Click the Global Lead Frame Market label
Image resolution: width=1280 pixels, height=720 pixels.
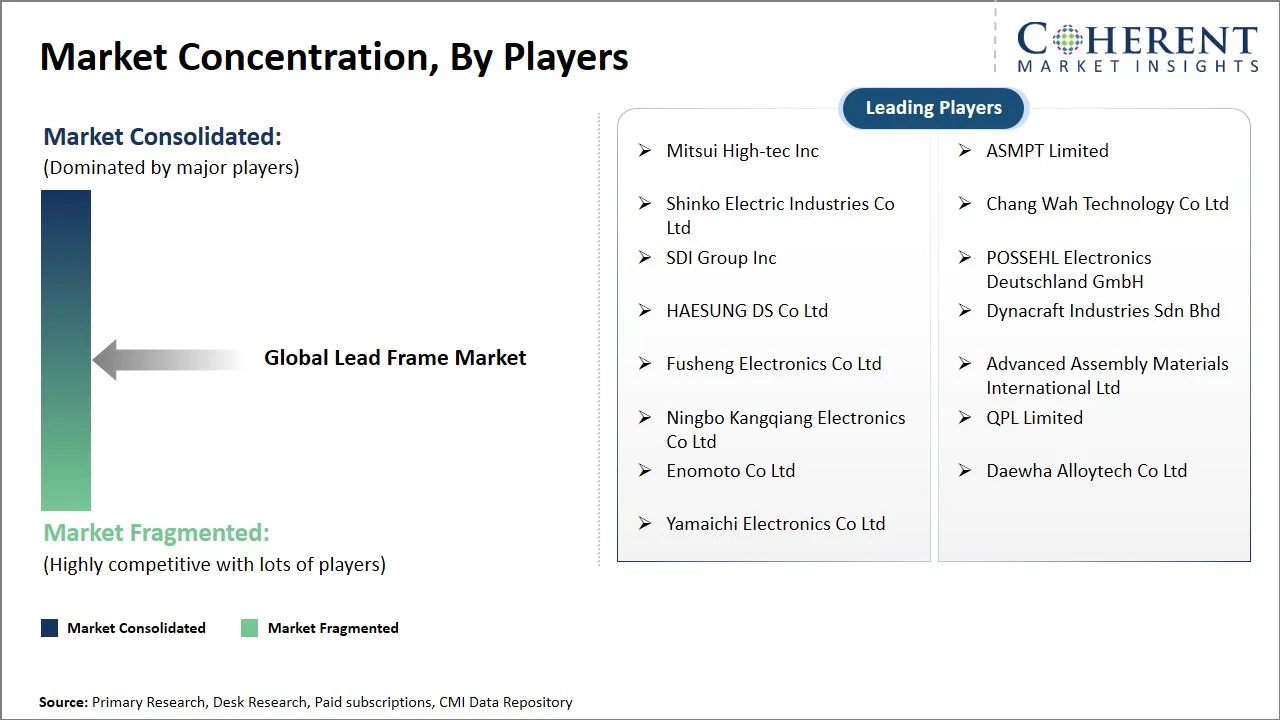[395, 358]
